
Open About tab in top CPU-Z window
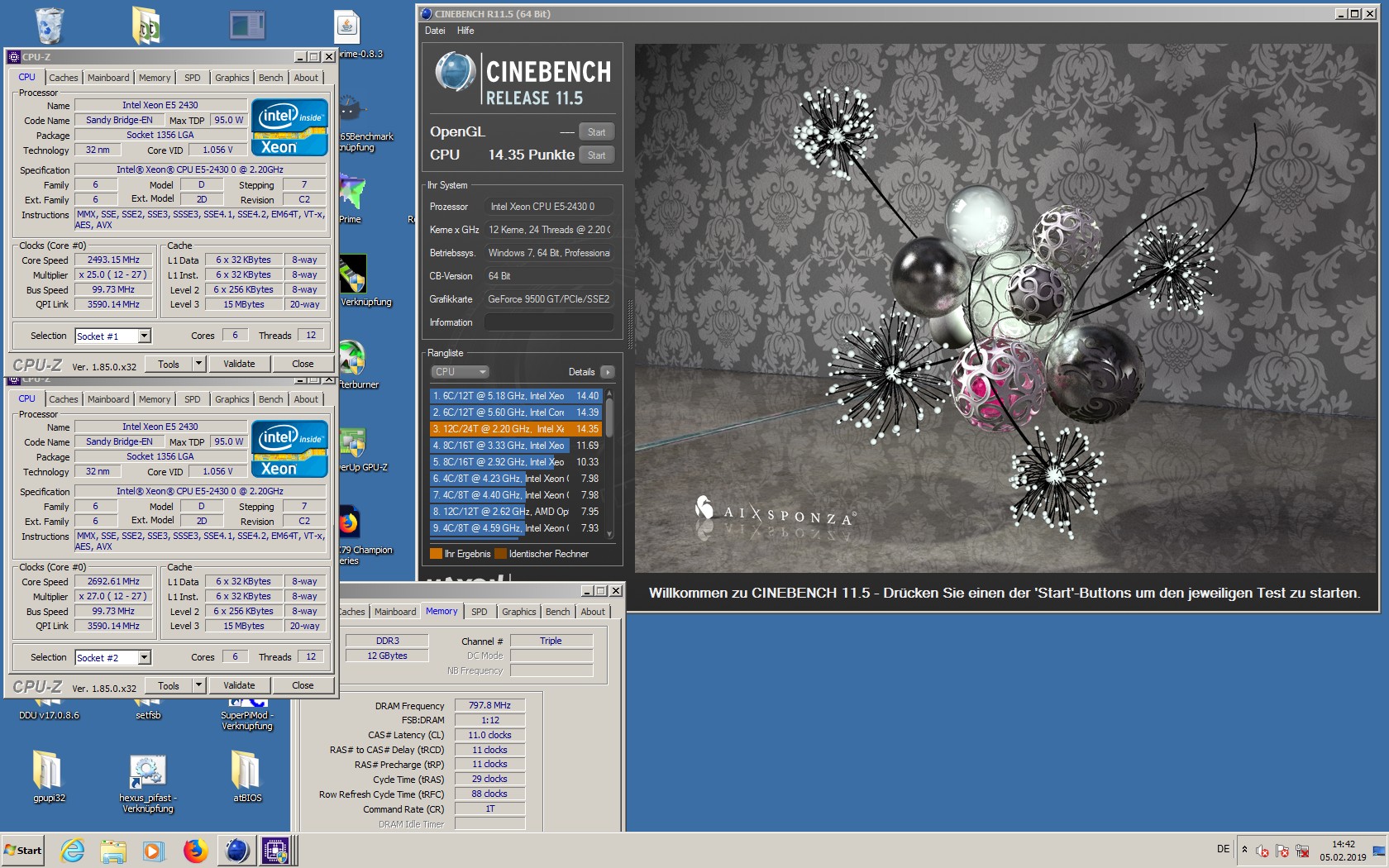tap(306, 78)
